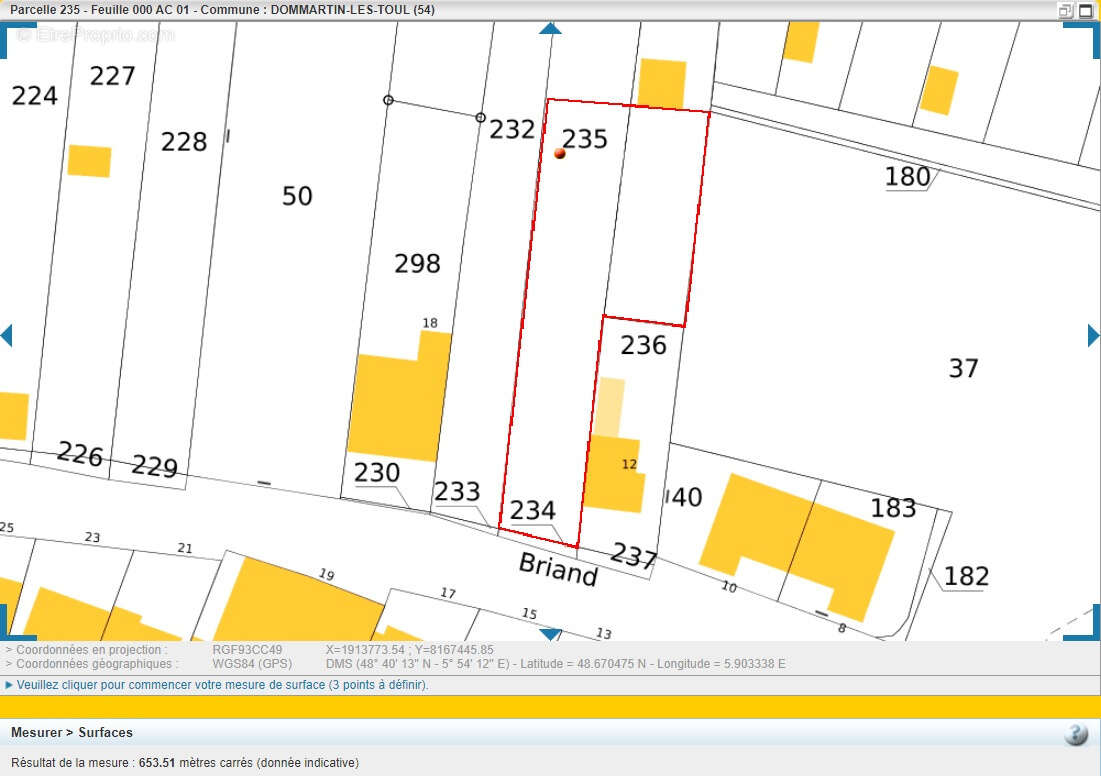Screen dimensions: 1101x776
Task: Click the red marker dot on parcel 235
Action: tap(560, 153)
